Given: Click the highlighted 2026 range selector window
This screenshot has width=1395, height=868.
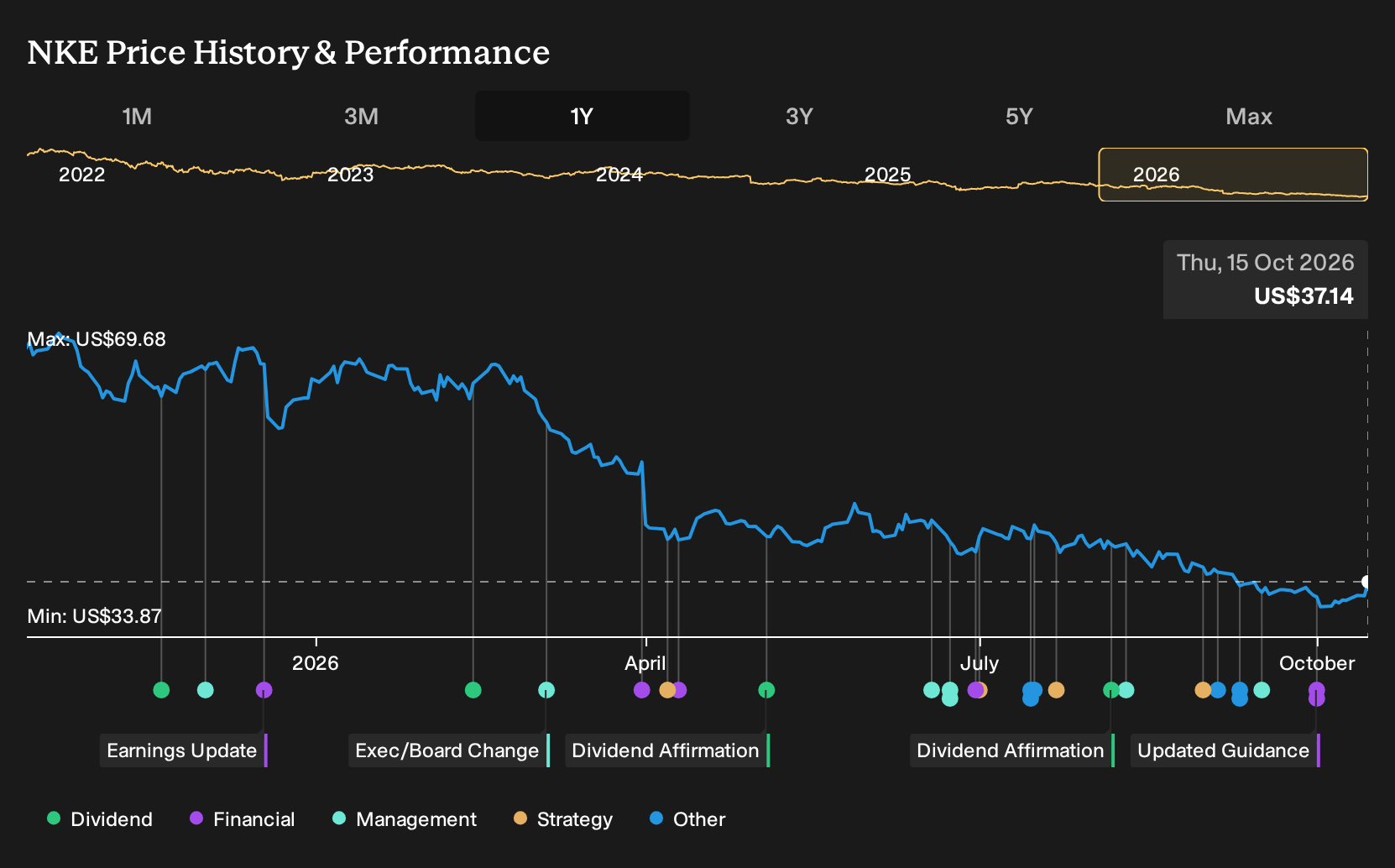Looking at the screenshot, I should (x=1233, y=175).
